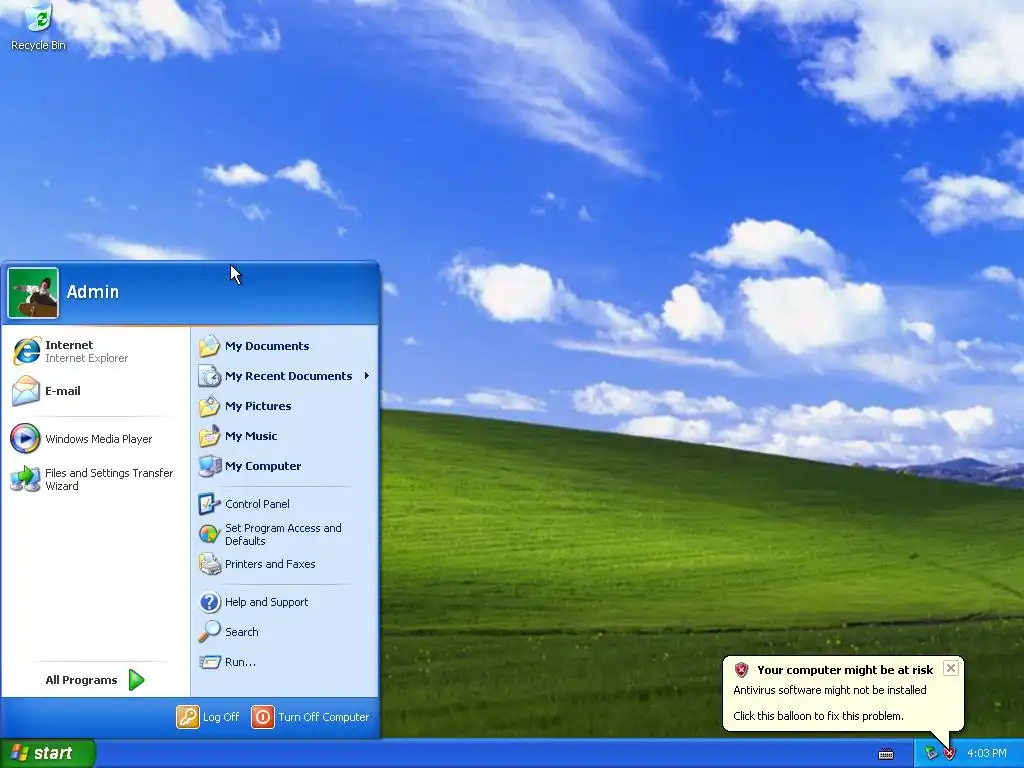Click the Log Off key icon
Viewport: 1024px width, 768px height.
[x=187, y=716]
